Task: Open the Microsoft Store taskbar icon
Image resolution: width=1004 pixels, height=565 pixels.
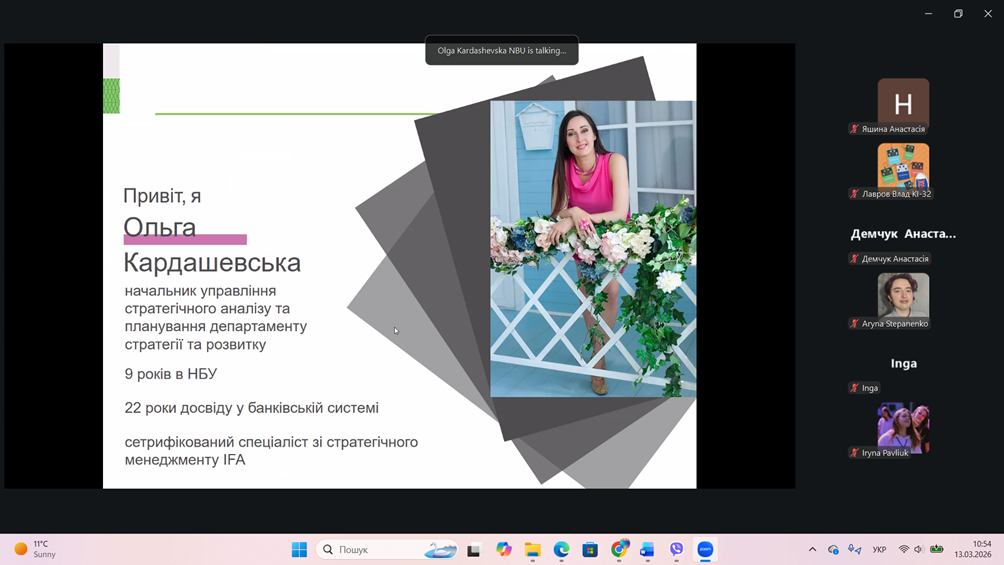Action: click(590, 549)
